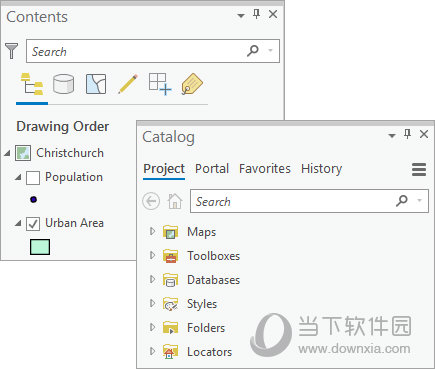
Task: Click the filter funnel icon in Contents
Action: [x=12, y=51]
